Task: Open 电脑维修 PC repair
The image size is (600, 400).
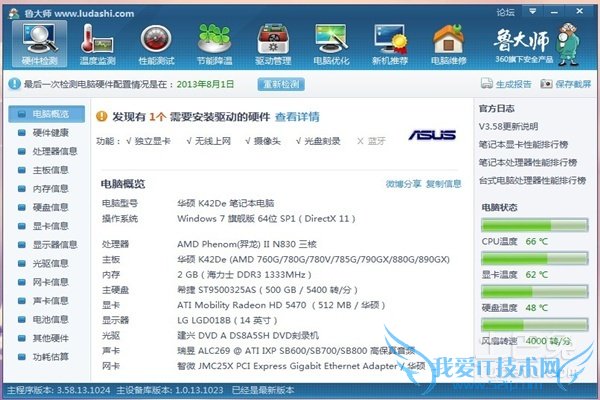Action: tap(448, 44)
